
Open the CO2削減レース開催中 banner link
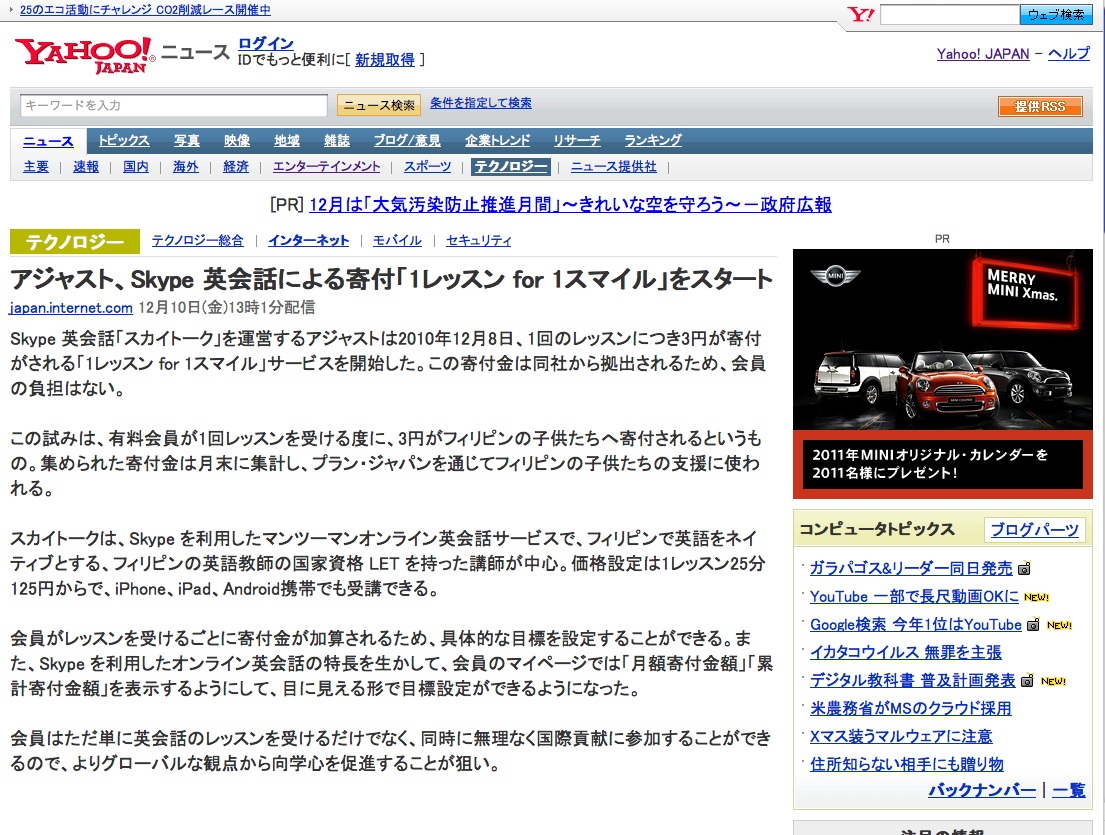(145, 11)
